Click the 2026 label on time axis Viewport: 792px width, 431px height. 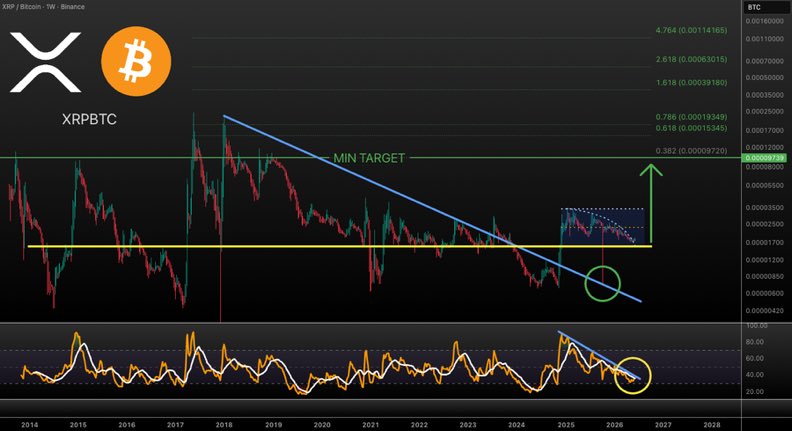point(614,425)
